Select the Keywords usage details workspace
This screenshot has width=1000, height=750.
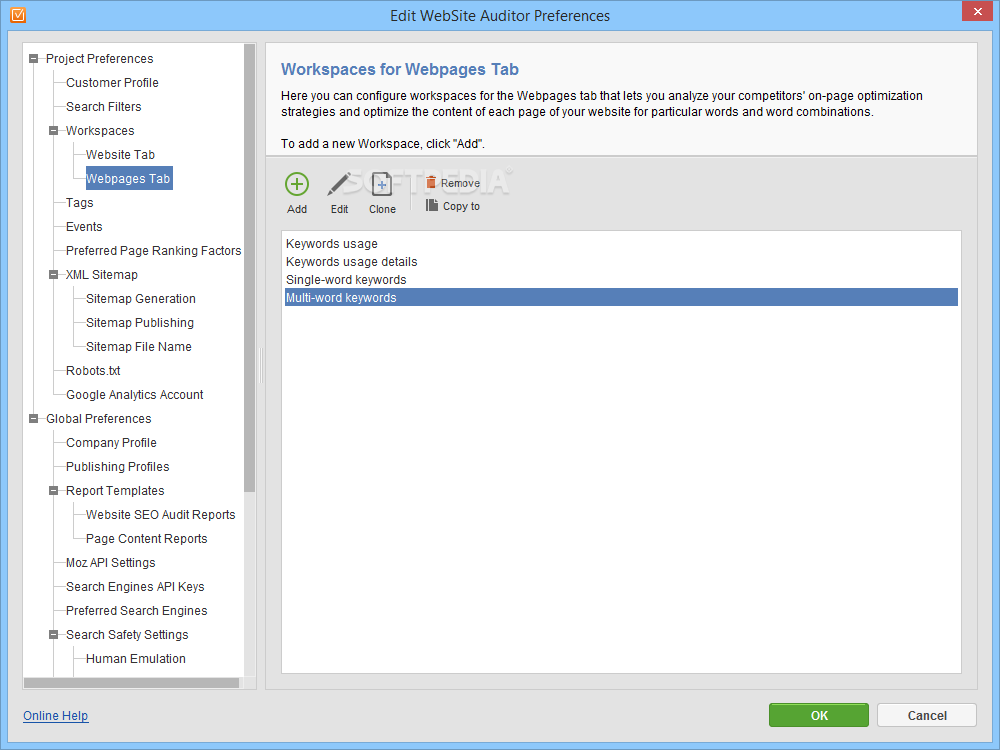point(621,261)
